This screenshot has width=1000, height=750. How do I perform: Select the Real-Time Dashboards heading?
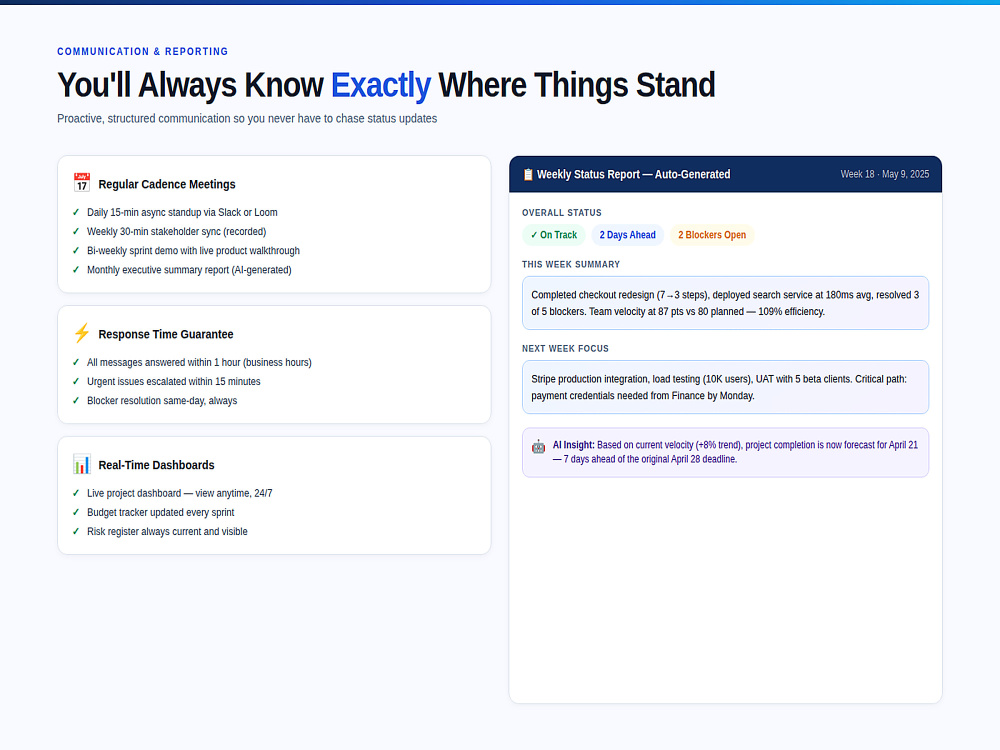click(x=156, y=465)
